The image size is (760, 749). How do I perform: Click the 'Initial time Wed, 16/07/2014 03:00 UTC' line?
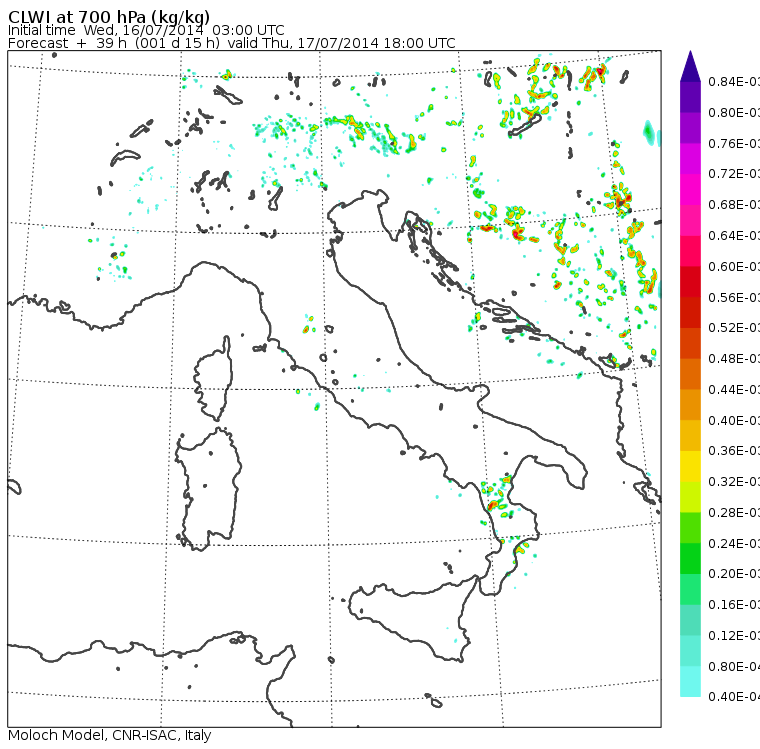point(146,31)
